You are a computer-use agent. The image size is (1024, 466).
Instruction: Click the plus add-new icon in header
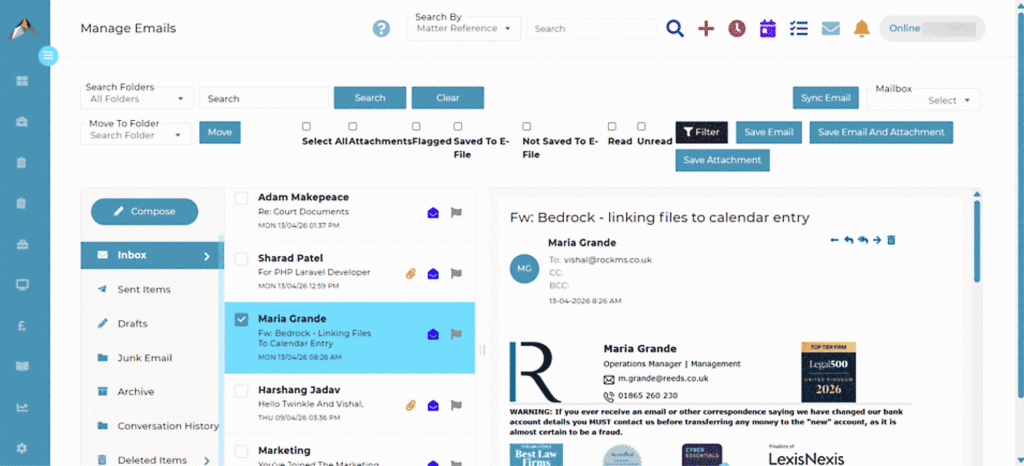pos(706,29)
